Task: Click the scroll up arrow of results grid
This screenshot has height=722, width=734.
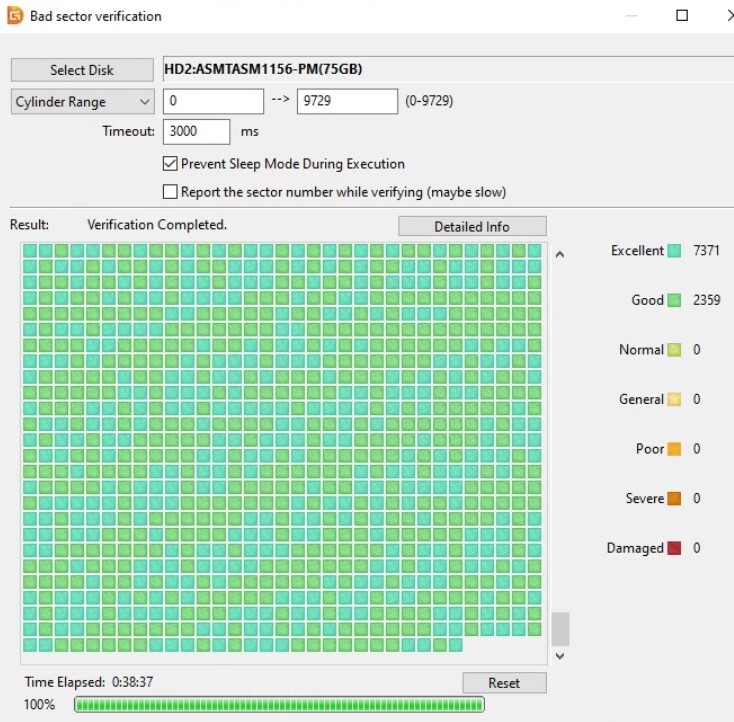Action: coord(560,255)
